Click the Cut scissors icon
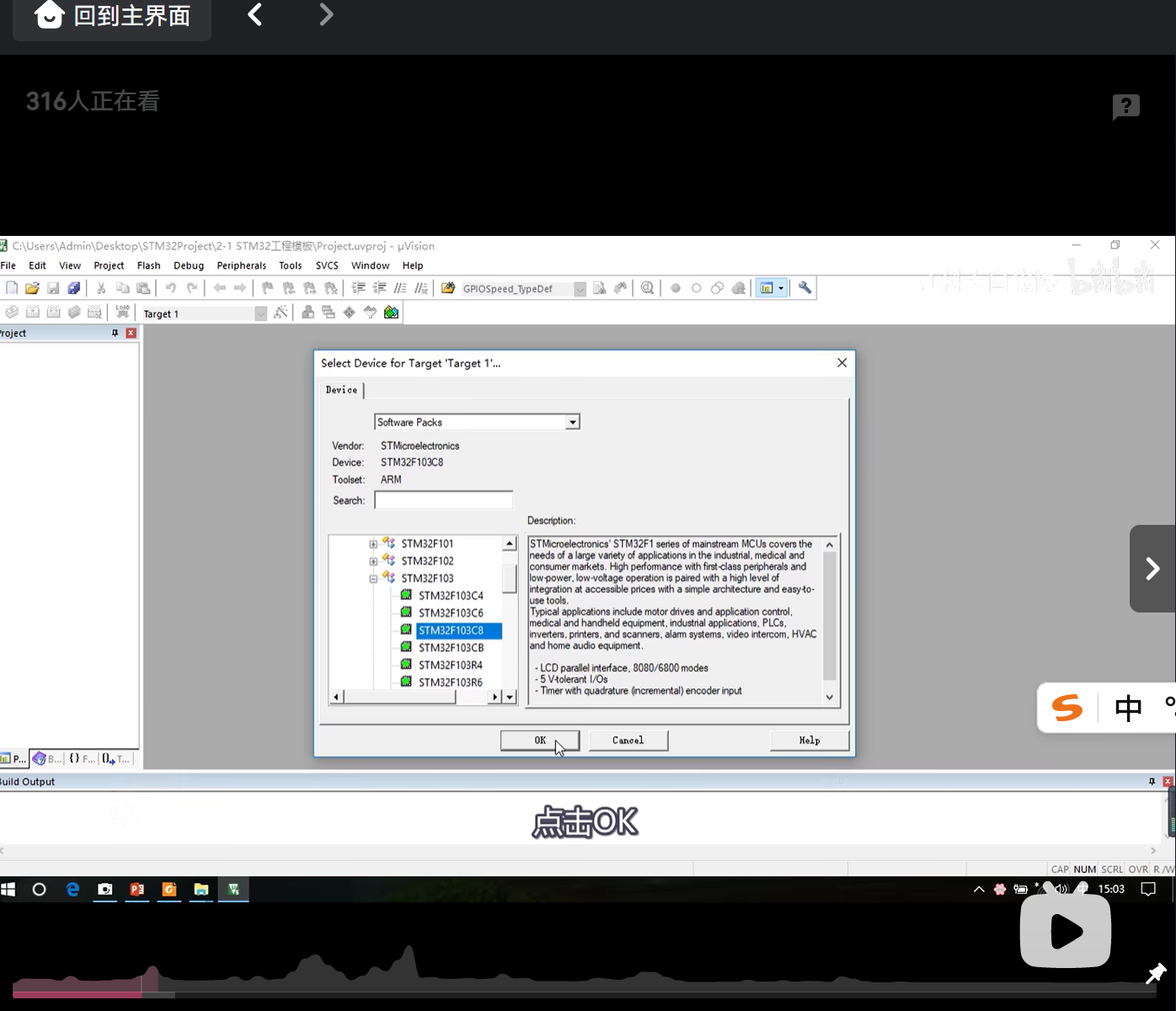The image size is (1176, 1011). [101, 288]
